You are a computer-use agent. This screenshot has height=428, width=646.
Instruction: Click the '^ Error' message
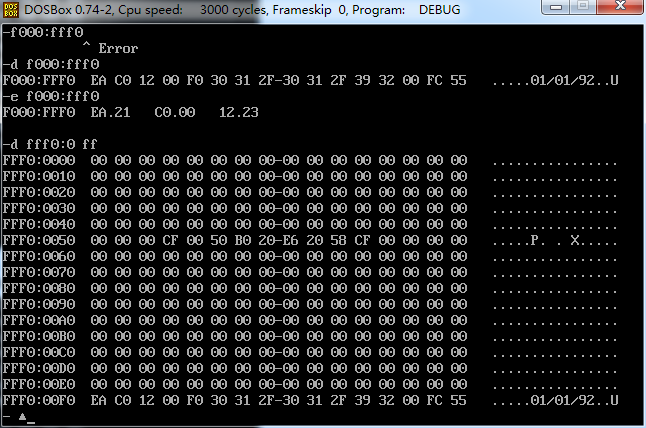pyautogui.click(x=110, y=48)
